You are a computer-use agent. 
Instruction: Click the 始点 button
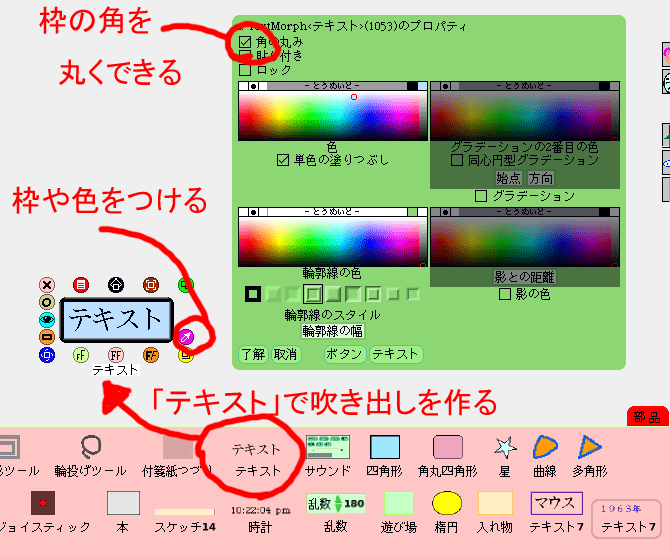pos(508,178)
